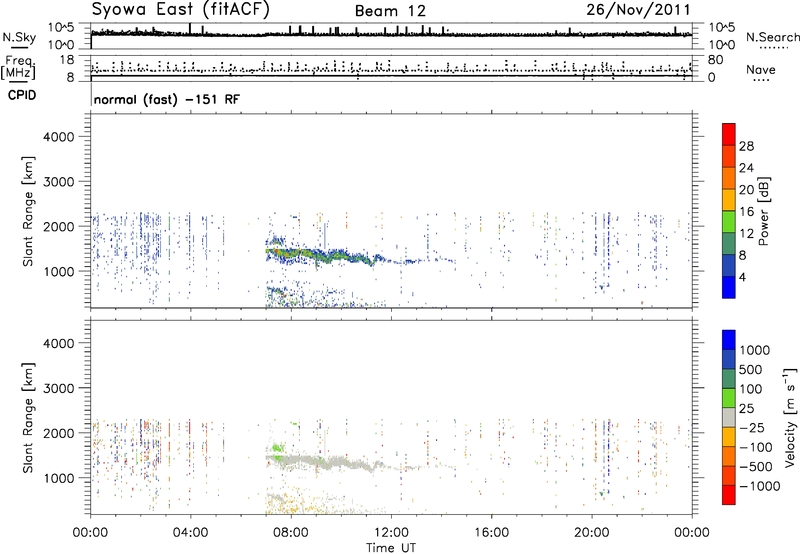Click the 3000 tick on power panel
The width and height of the screenshot is (800, 554).
[x=58, y=182]
